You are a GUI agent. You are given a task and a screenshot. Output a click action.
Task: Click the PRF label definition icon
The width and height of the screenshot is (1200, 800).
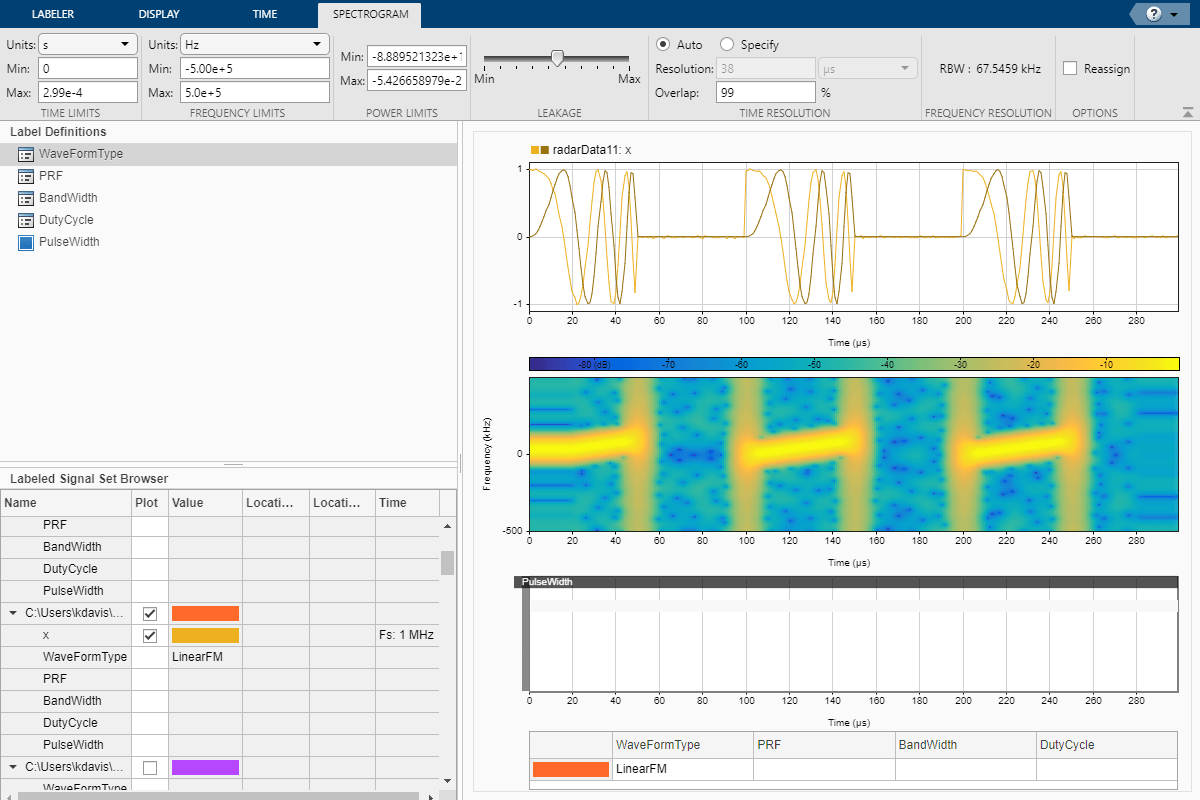pos(26,176)
